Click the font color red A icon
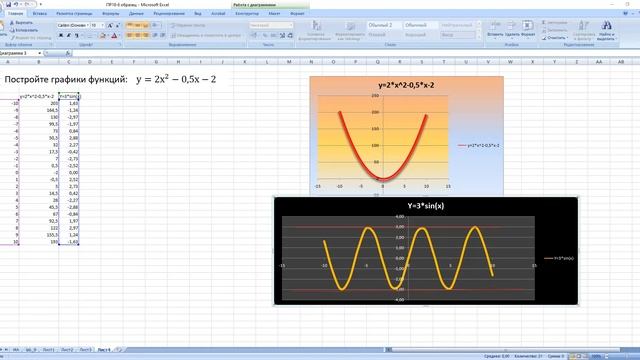 pyautogui.click(x=114, y=36)
